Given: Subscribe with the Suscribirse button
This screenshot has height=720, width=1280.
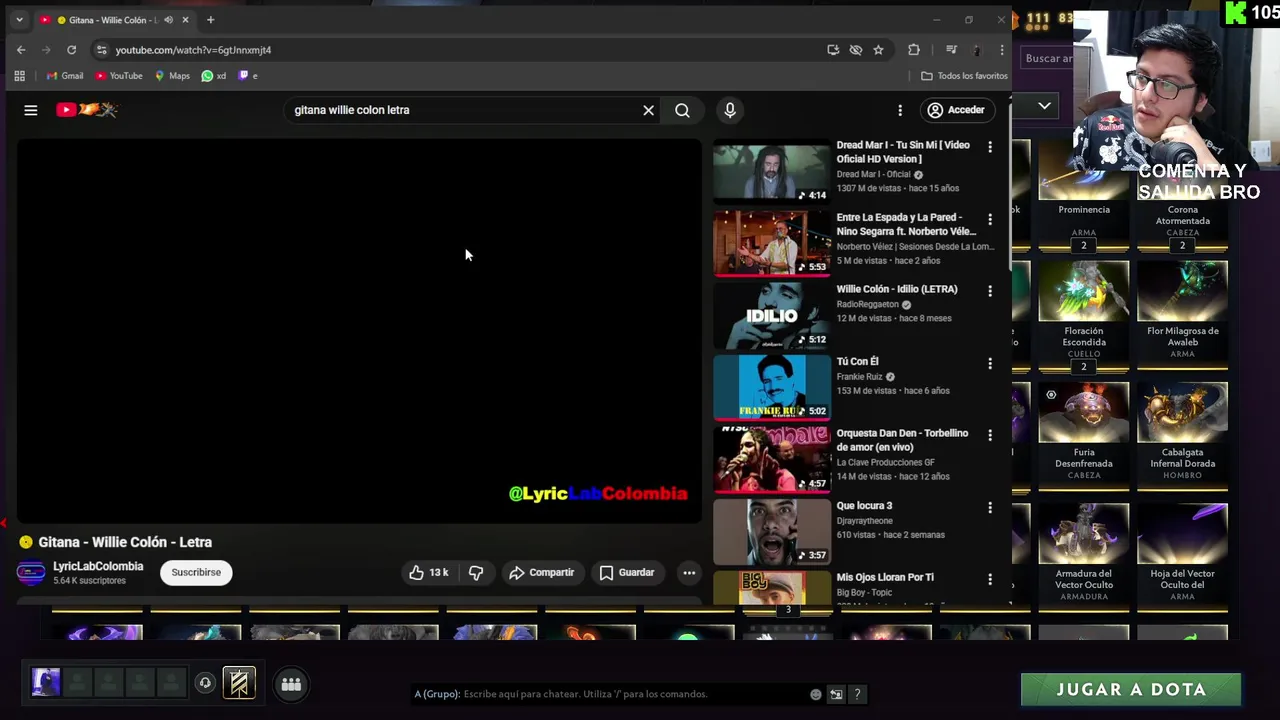Looking at the screenshot, I should click(196, 573).
